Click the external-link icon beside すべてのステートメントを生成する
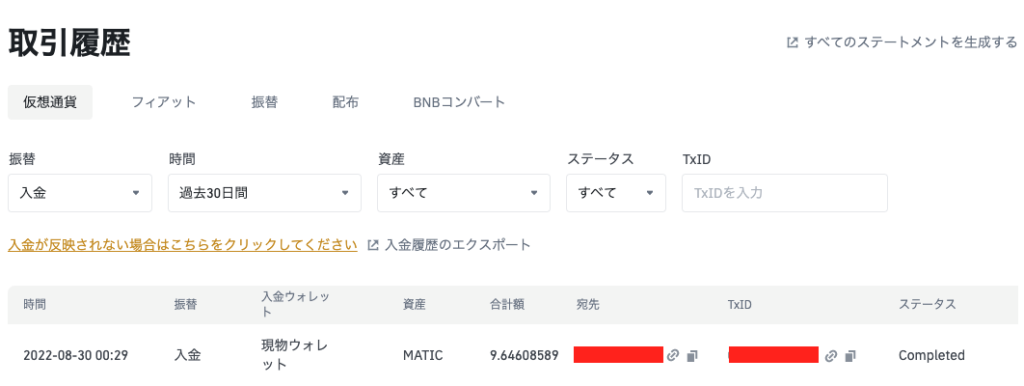 [x=792, y=42]
